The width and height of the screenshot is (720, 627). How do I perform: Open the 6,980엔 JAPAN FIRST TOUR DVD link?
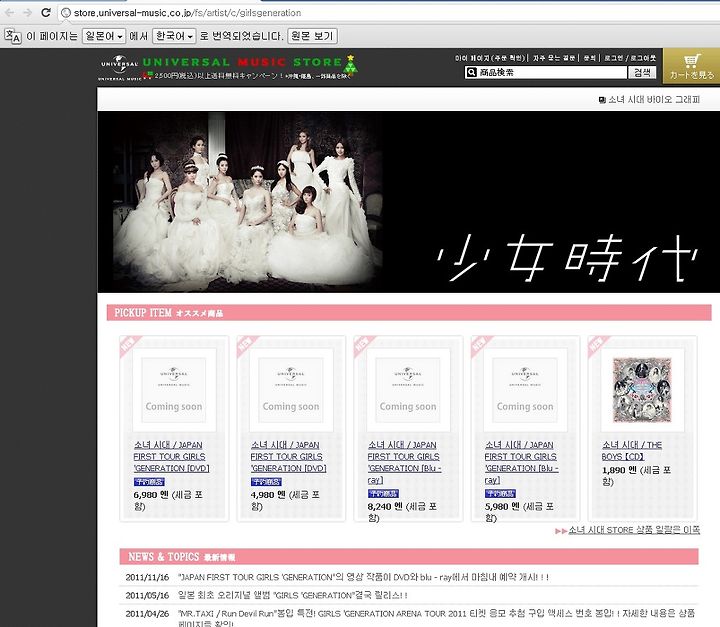[x=171, y=457]
